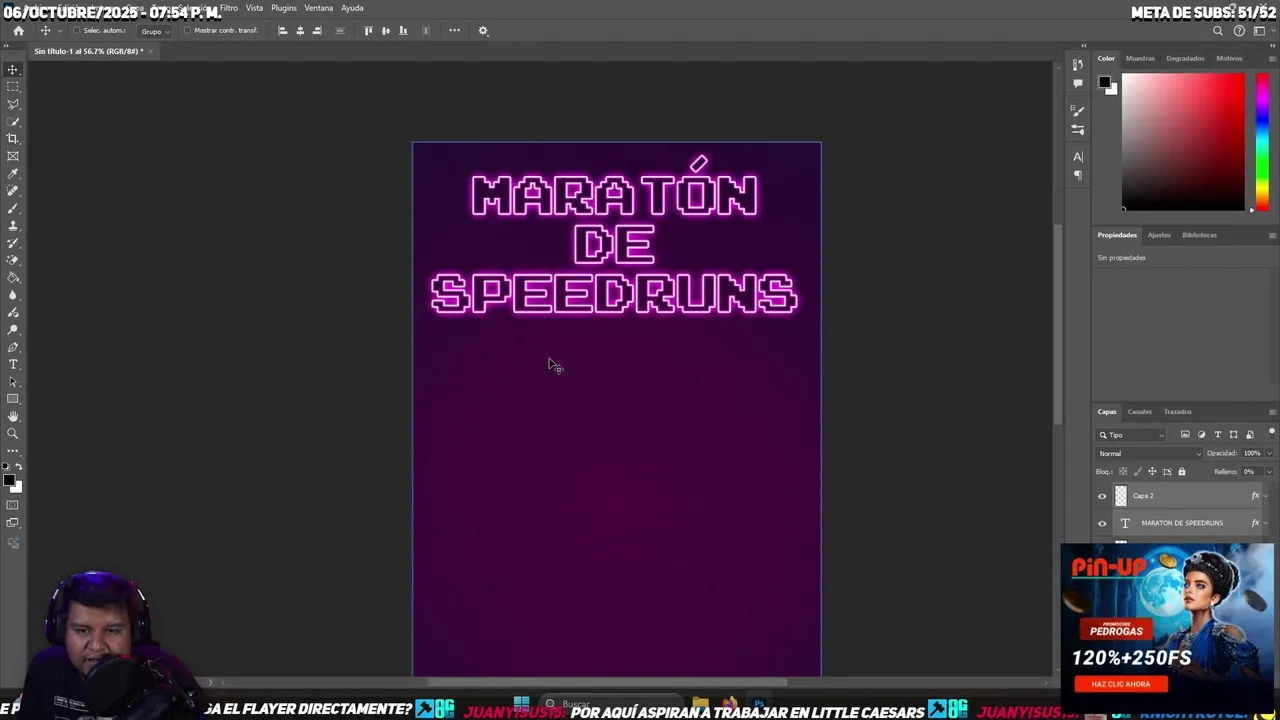The image size is (1280, 720).
Task: Expand Capa 2 layer effects arrow
Action: [x=1266, y=496]
